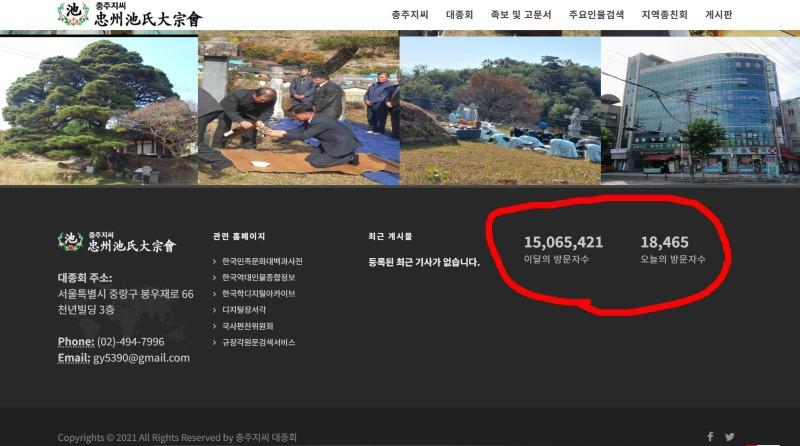The width and height of the screenshot is (800, 446).
Task: Click the footer 忠州池氏大宗會 logo
Action: pyautogui.click(x=117, y=241)
